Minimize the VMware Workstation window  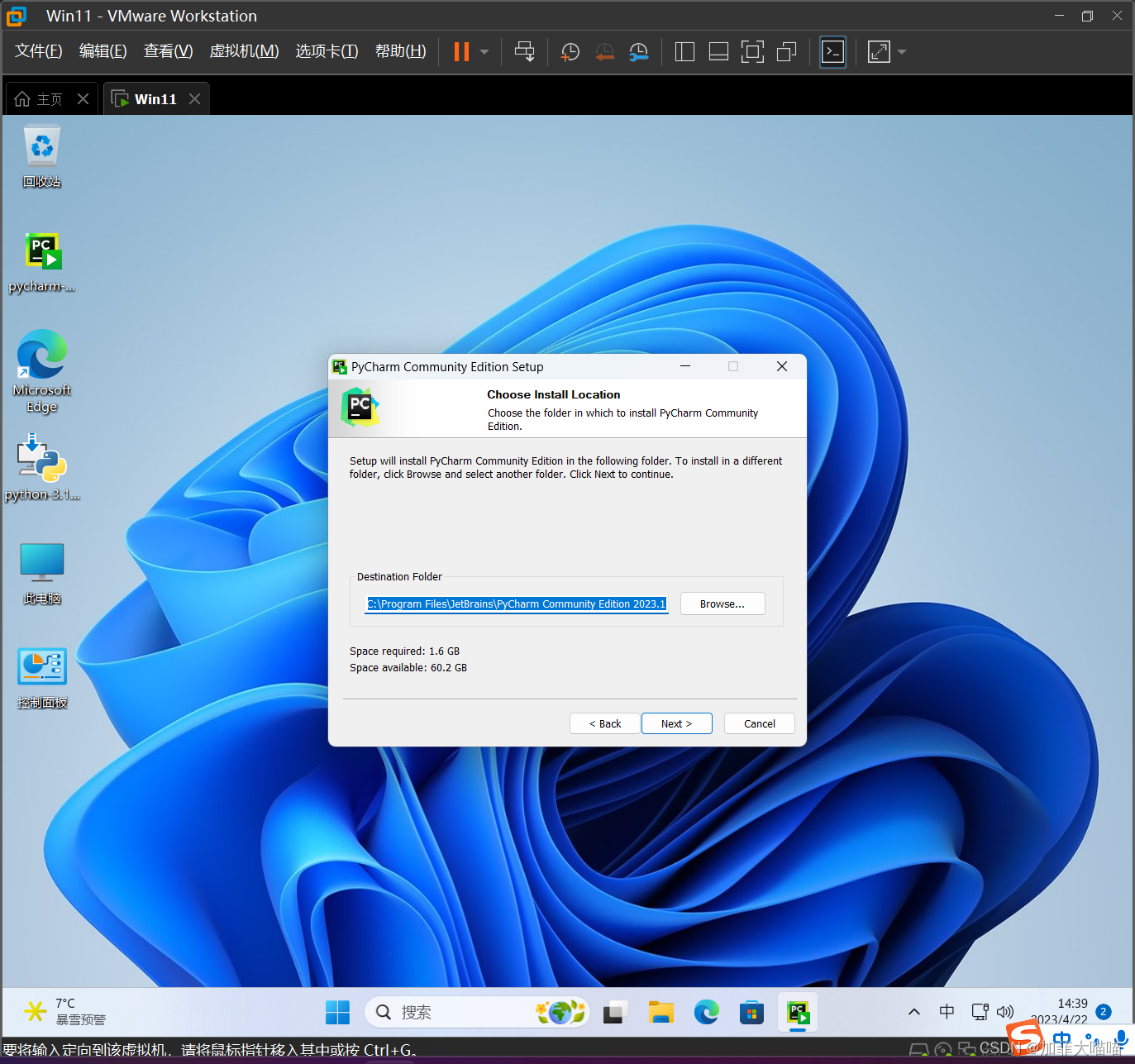pyautogui.click(x=1059, y=16)
